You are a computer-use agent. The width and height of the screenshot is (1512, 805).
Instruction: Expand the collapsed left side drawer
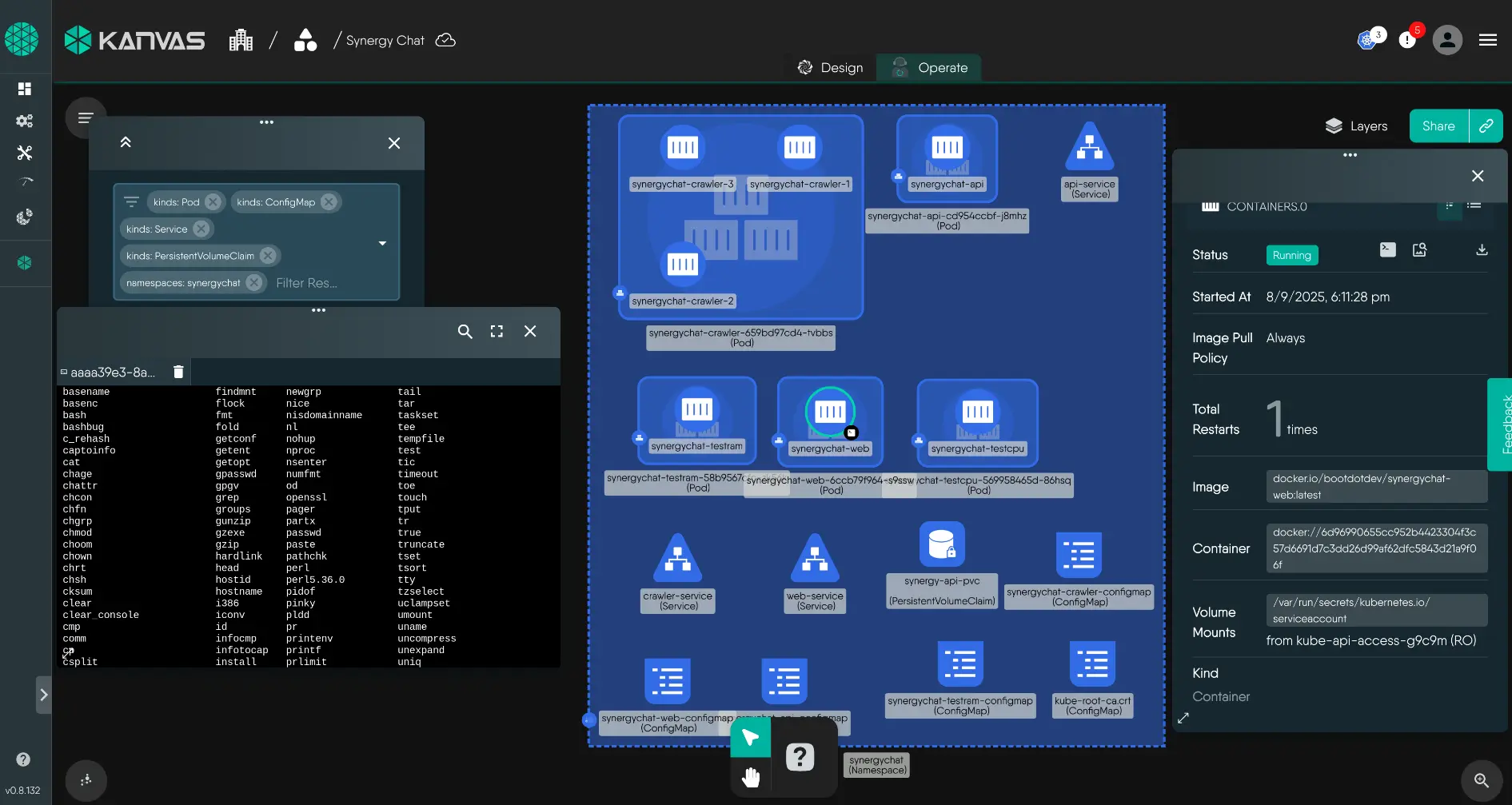click(x=44, y=695)
